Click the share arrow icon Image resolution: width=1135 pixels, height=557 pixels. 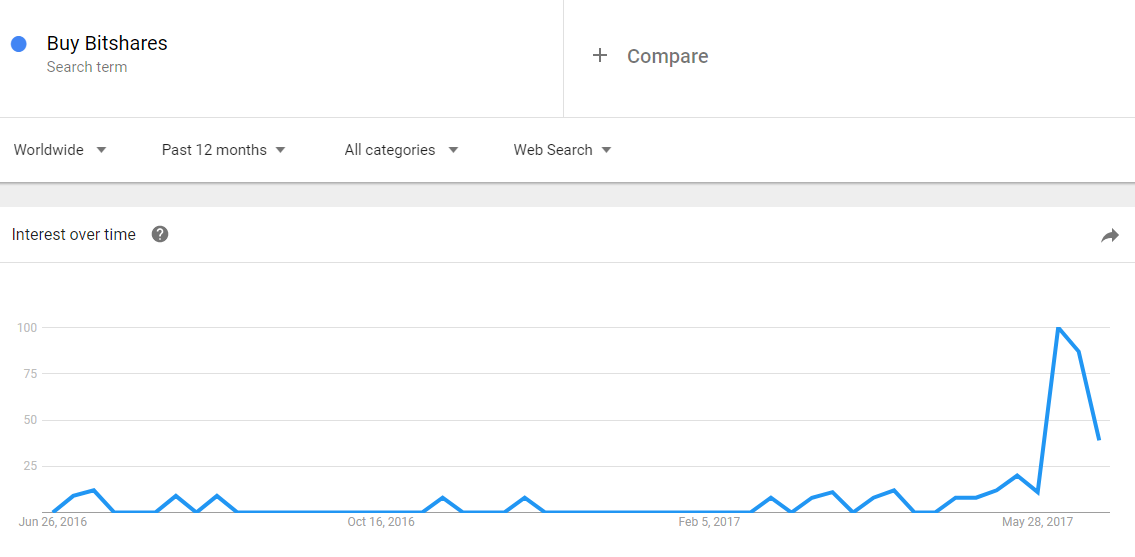coord(1110,235)
